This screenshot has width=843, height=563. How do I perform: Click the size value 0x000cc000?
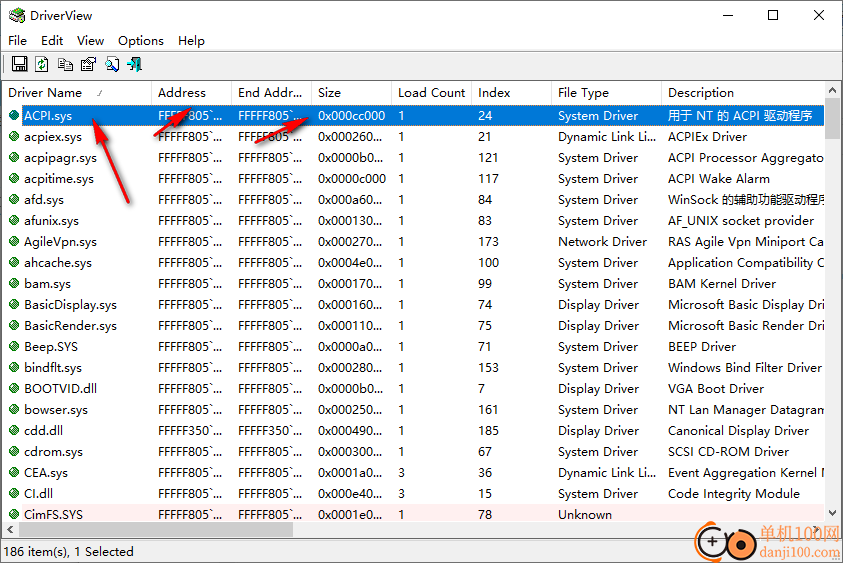coord(352,116)
